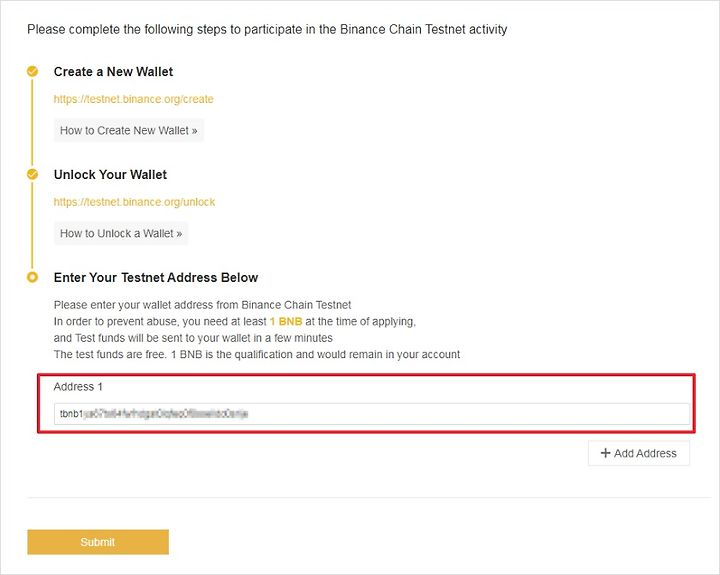Click the progress line between steps two and three

pos(32,225)
